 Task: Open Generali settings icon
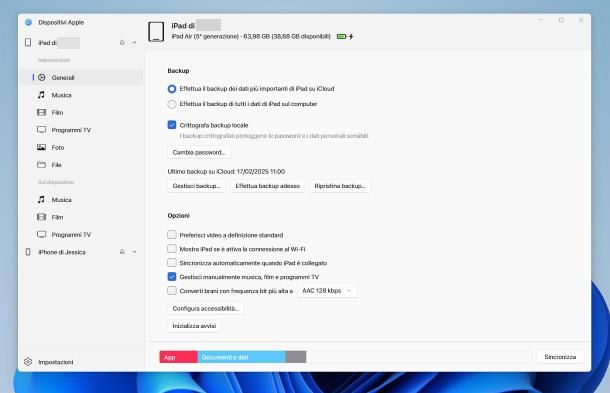coord(42,77)
